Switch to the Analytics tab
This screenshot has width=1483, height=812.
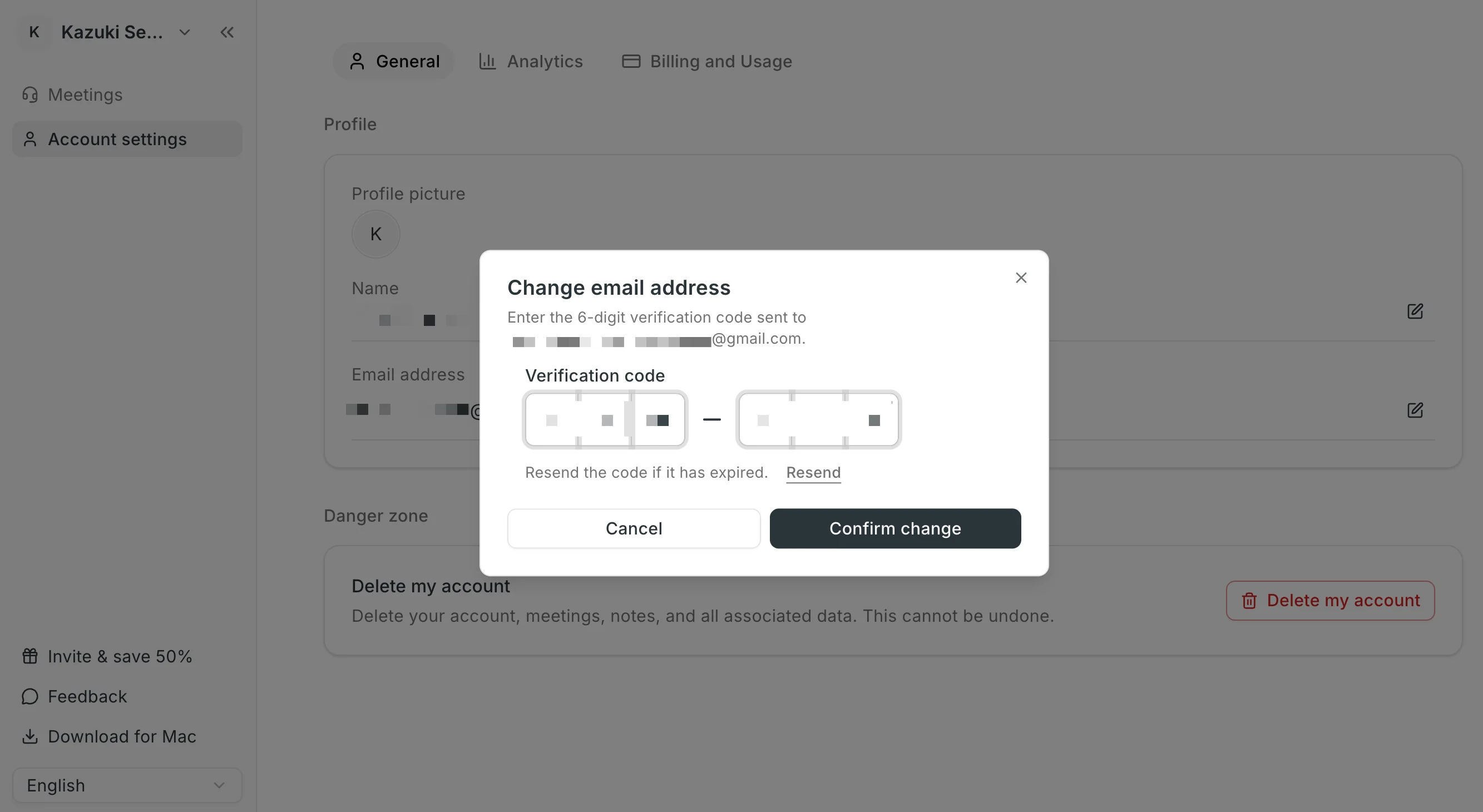coord(531,61)
